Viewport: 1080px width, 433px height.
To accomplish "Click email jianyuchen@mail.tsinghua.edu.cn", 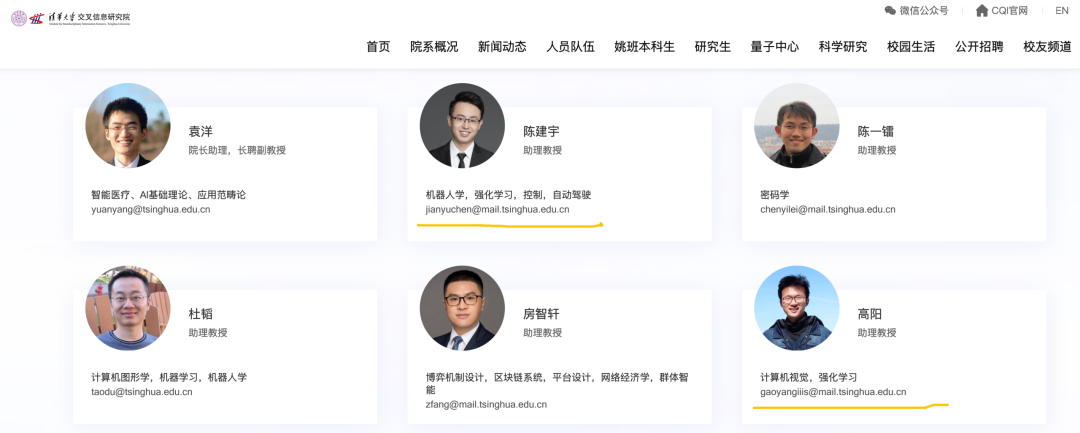I will (497, 210).
